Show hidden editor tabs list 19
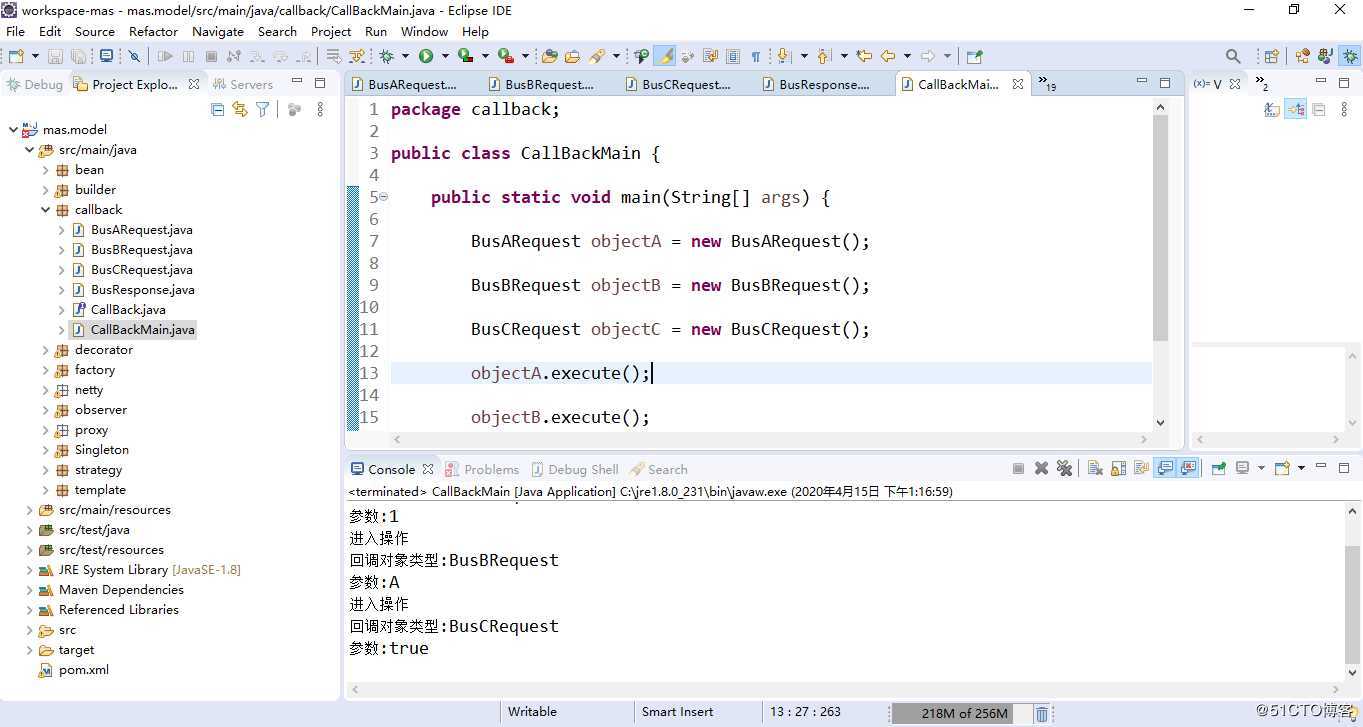This screenshot has width=1363, height=727. [x=1046, y=84]
